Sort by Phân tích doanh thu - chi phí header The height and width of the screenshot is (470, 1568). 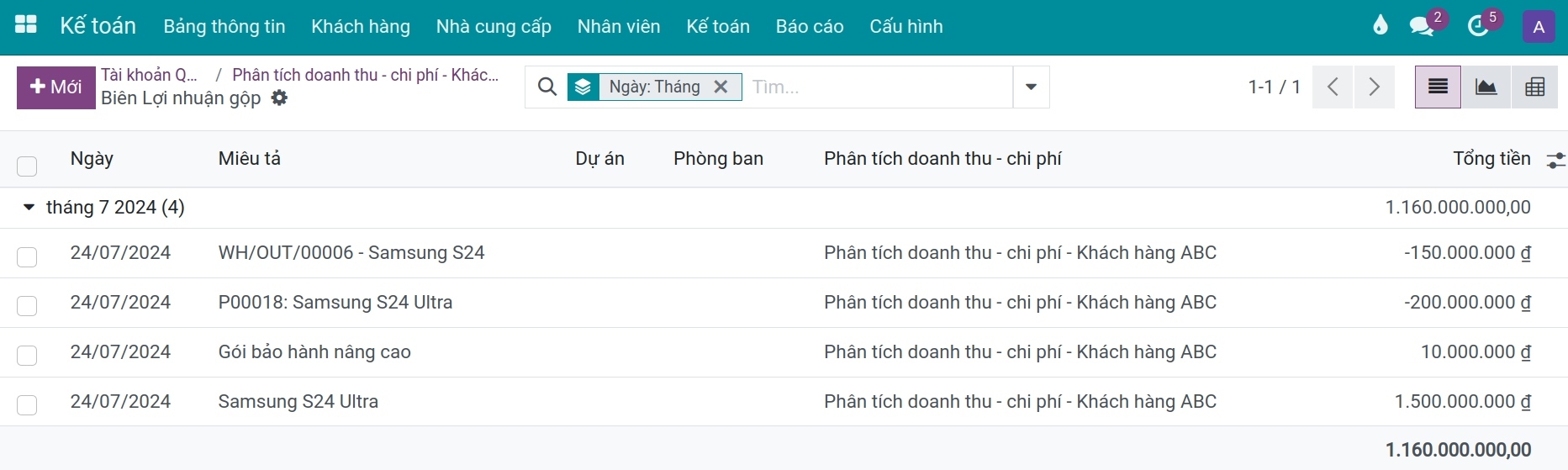[x=942, y=159]
